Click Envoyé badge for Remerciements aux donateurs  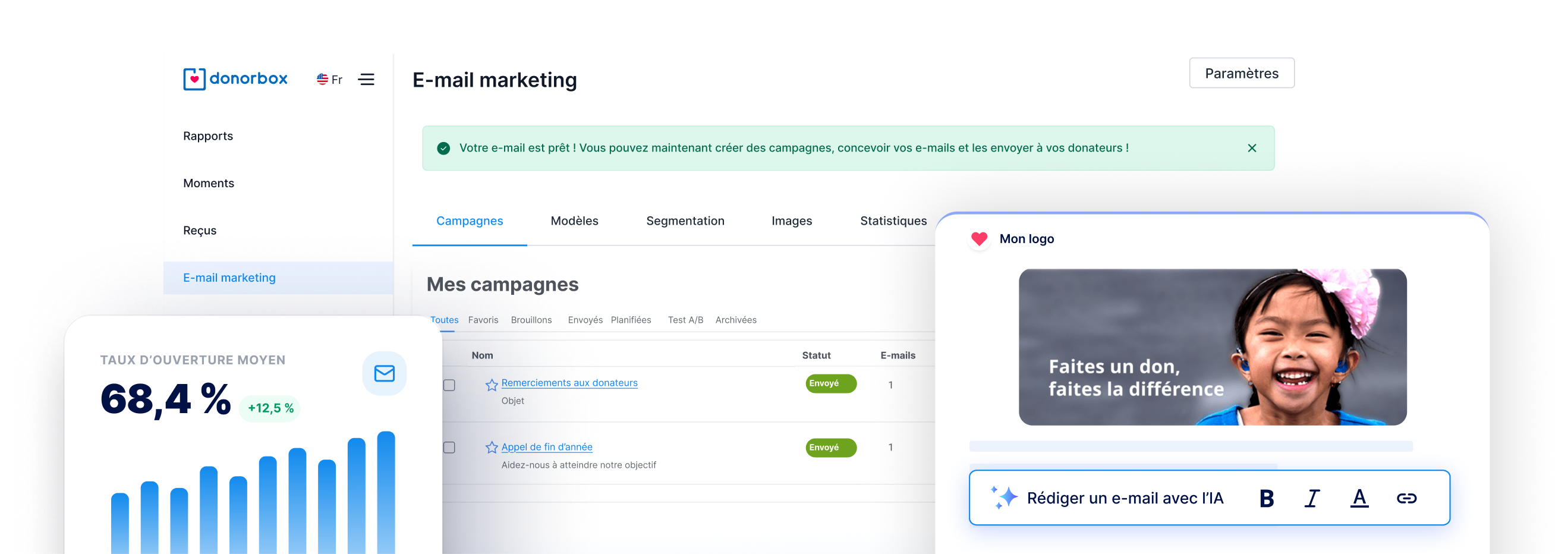(x=830, y=383)
